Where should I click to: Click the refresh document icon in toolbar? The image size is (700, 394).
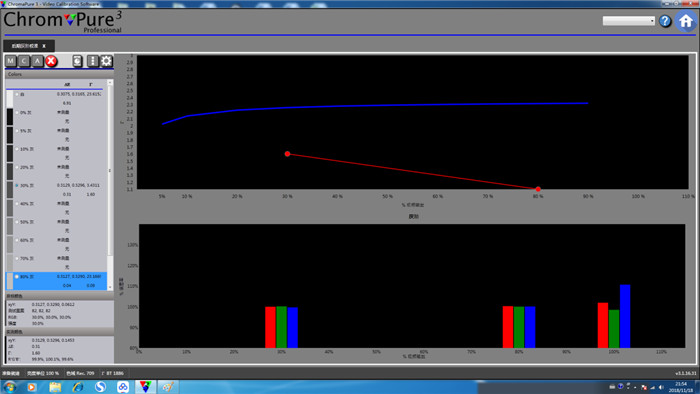tap(77, 61)
